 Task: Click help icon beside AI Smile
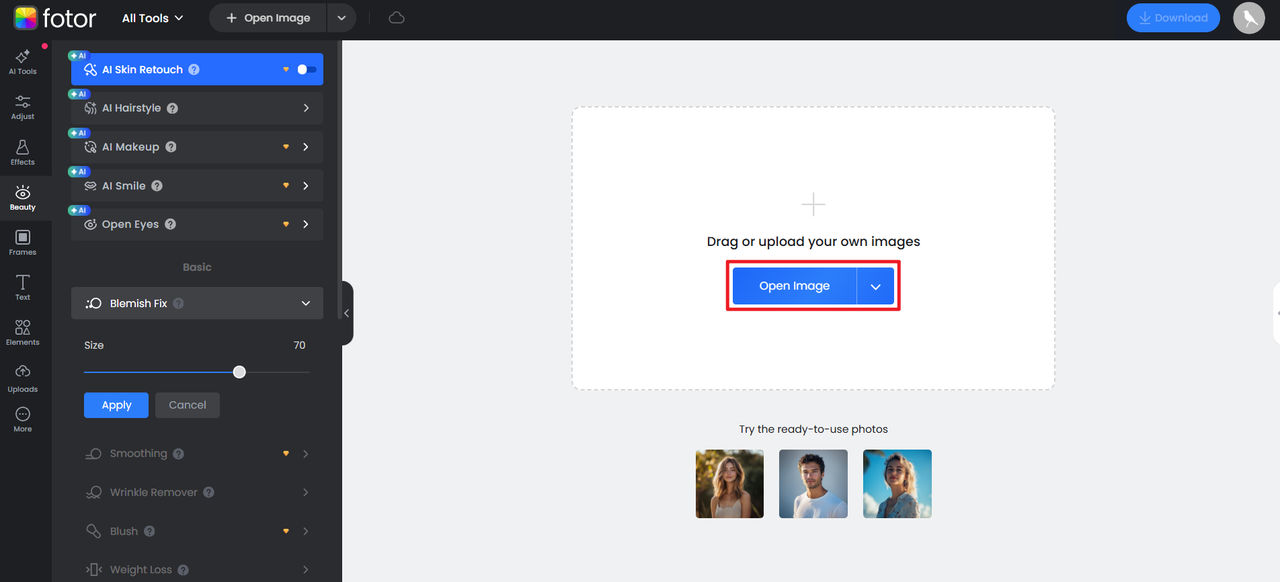click(157, 186)
